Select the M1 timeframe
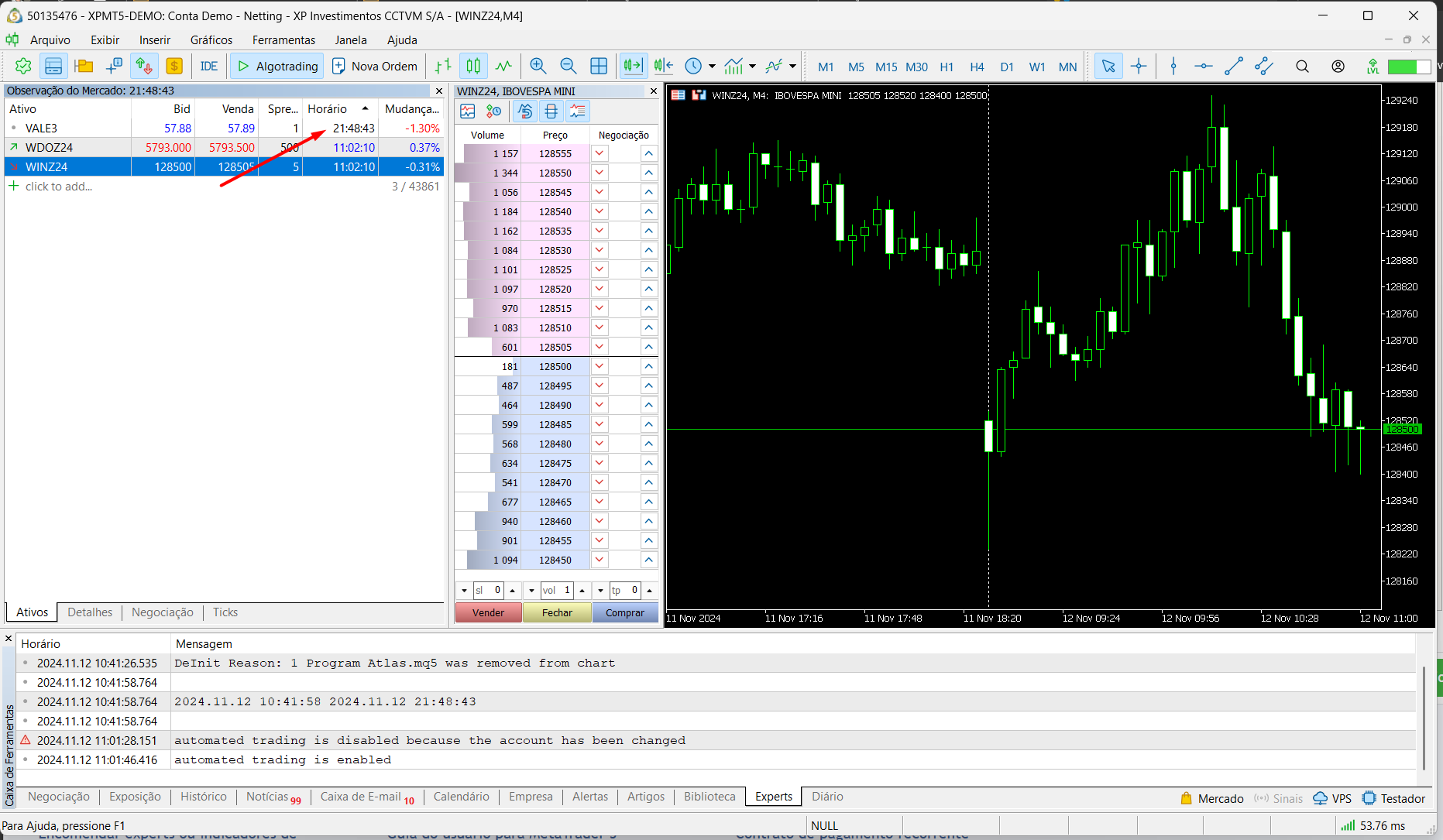 (x=826, y=67)
